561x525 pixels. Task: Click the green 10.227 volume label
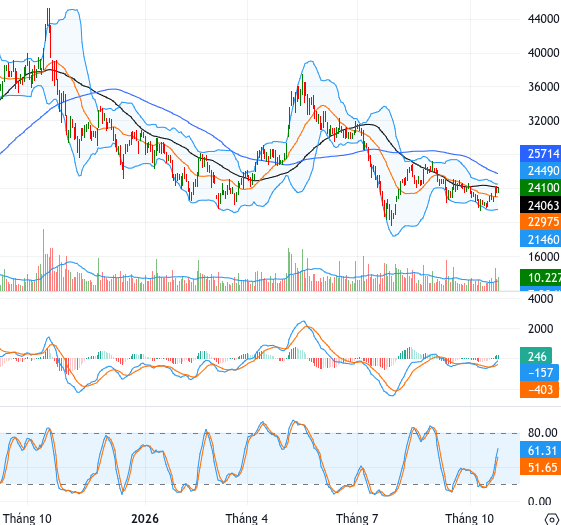point(540,278)
